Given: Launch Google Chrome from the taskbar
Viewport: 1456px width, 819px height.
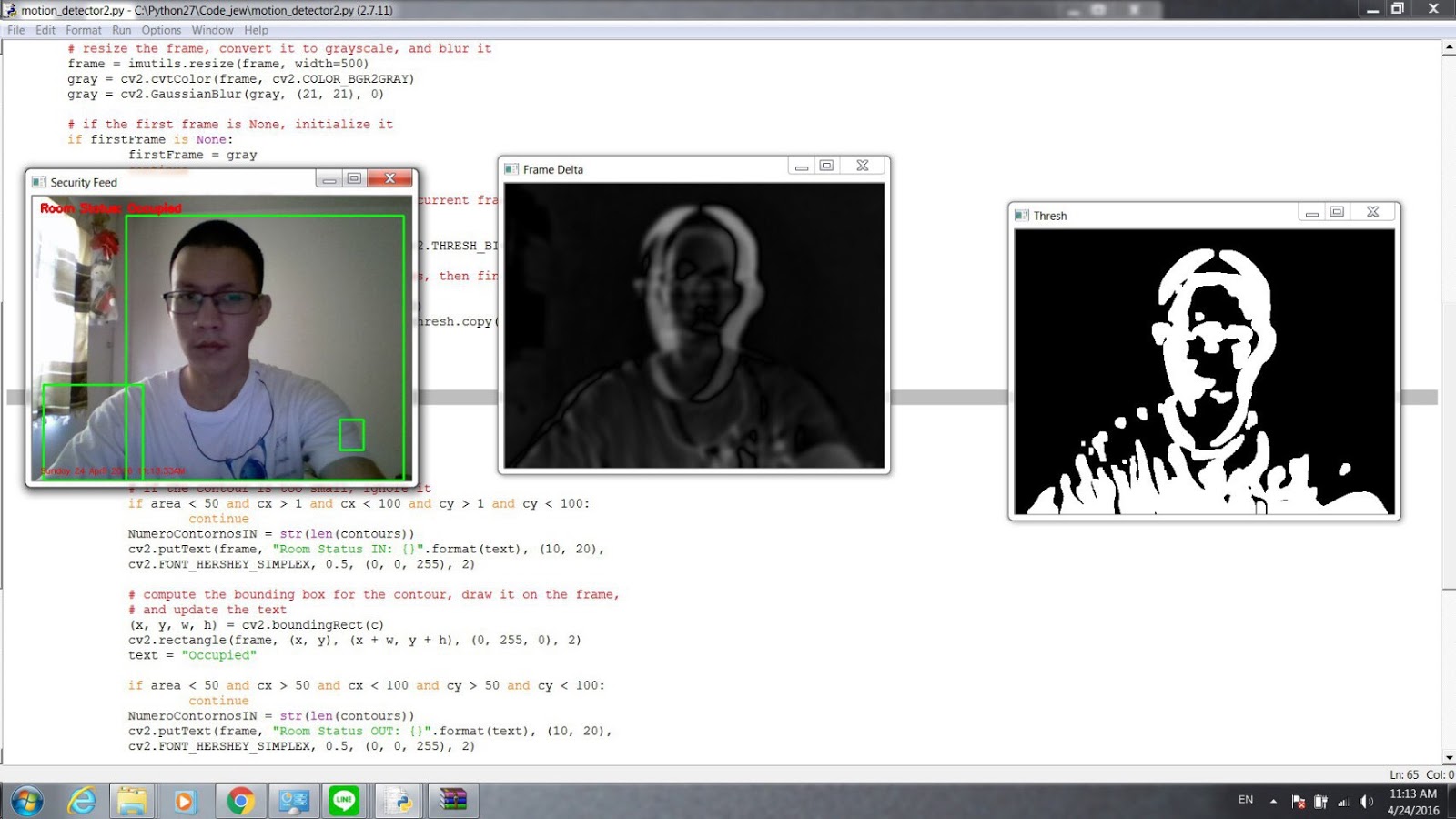Looking at the screenshot, I should pos(238,801).
